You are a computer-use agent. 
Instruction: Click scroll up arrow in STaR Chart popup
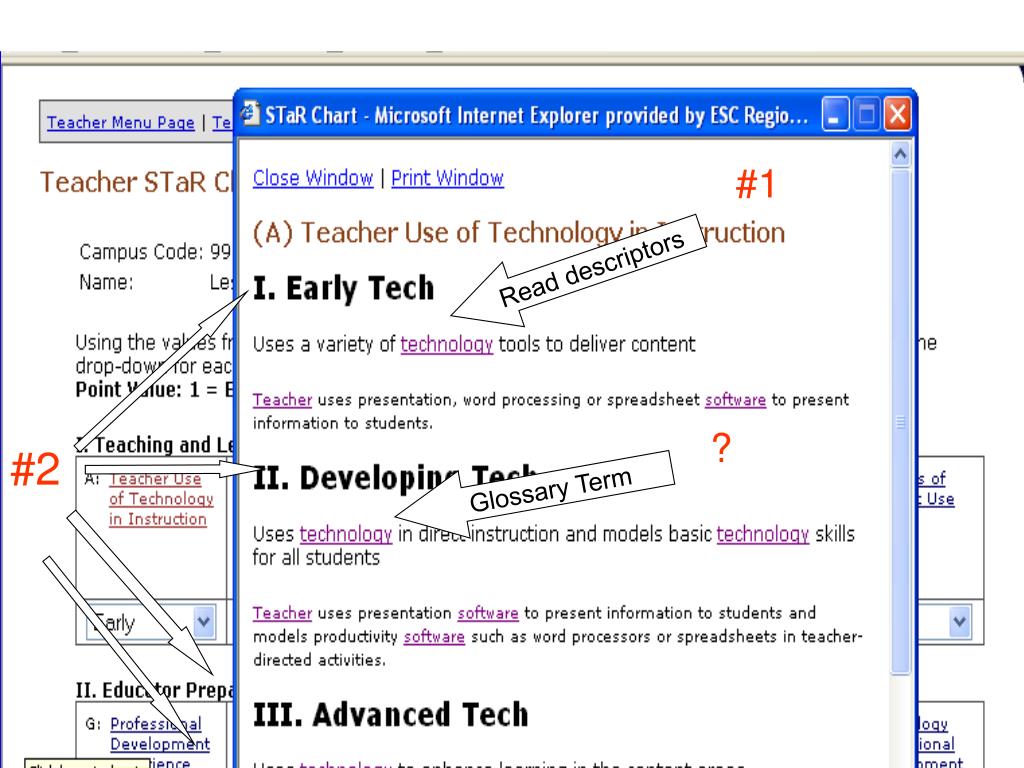[x=901, y=155]
